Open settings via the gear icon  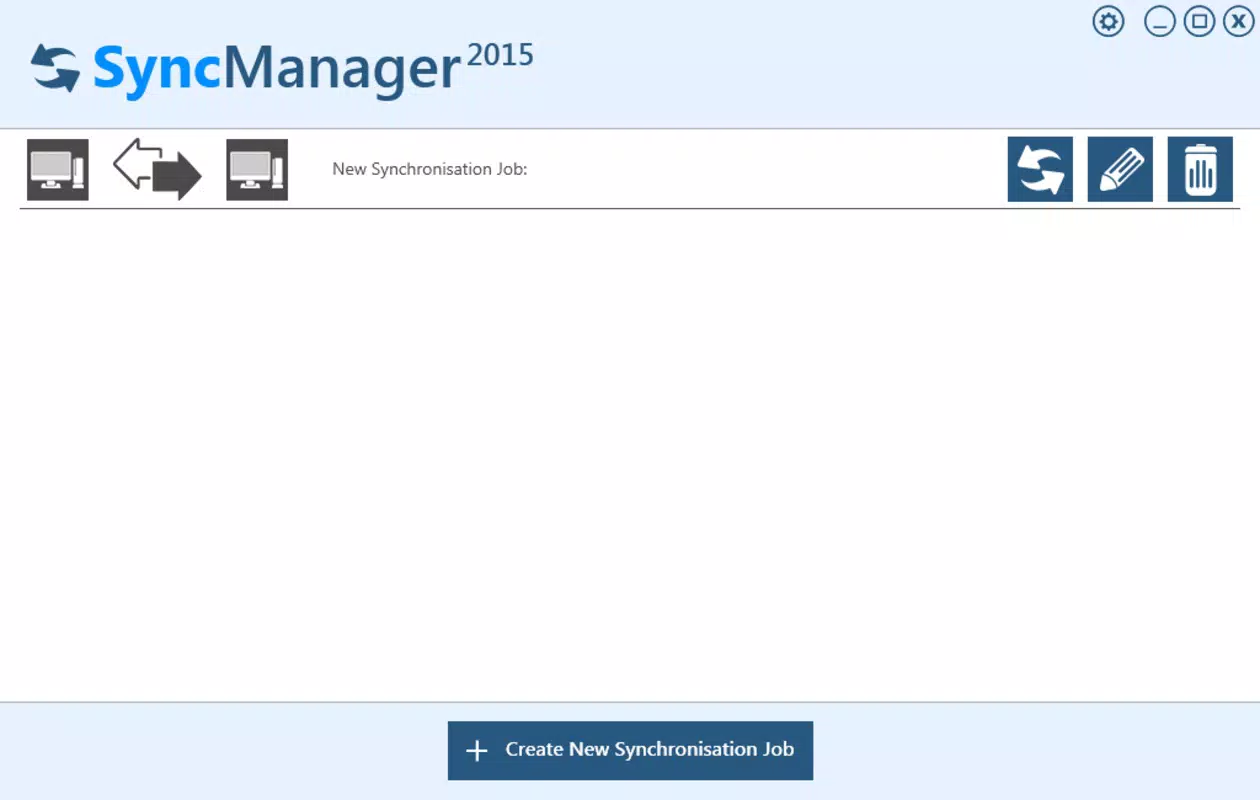pos(1108,21)
